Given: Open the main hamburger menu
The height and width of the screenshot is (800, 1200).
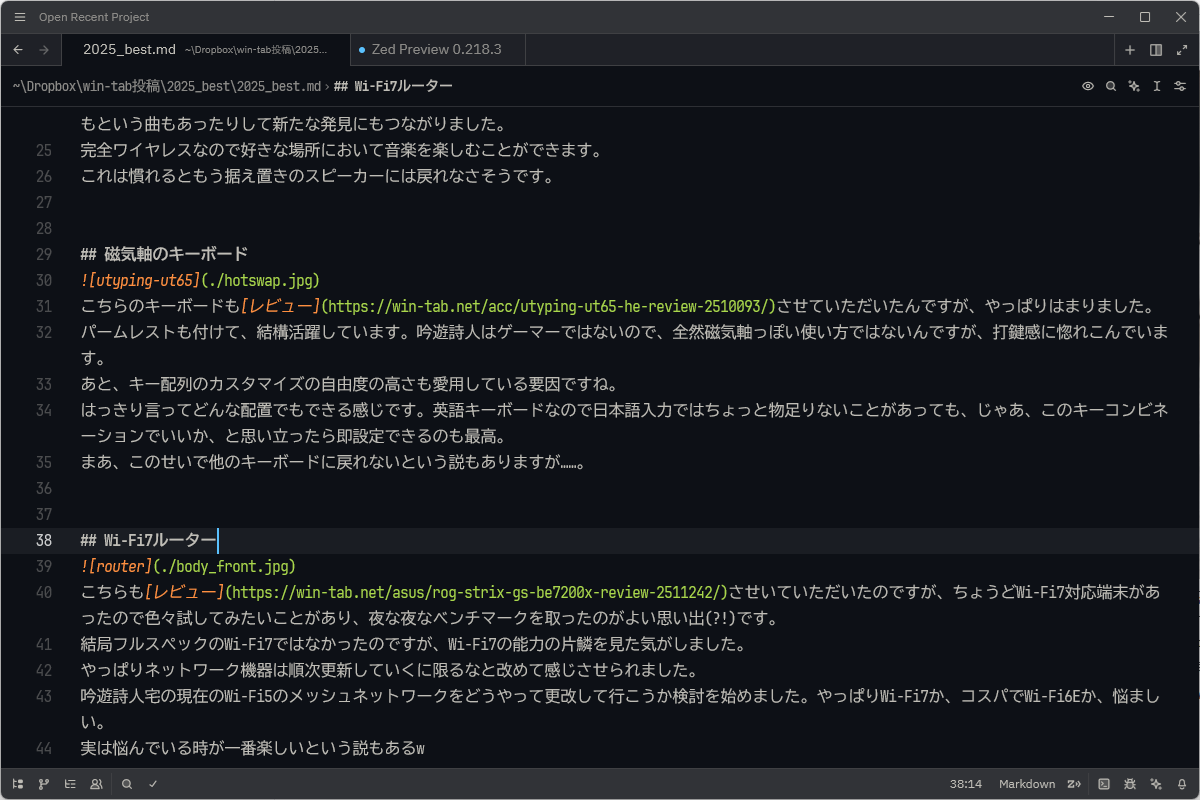Looking at the screenshot, I should [x=19, y=17].
